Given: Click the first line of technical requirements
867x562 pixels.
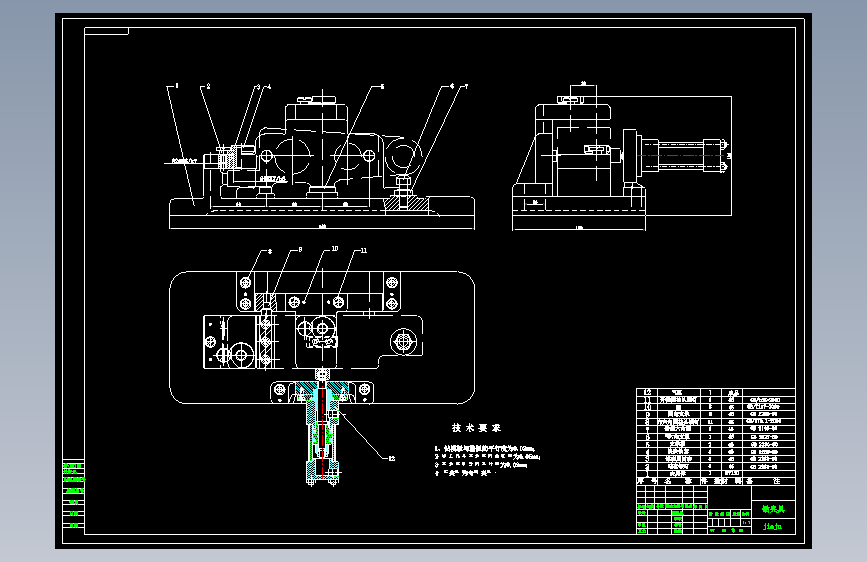Looking at the screenshot, I should (x=485, y=449).
